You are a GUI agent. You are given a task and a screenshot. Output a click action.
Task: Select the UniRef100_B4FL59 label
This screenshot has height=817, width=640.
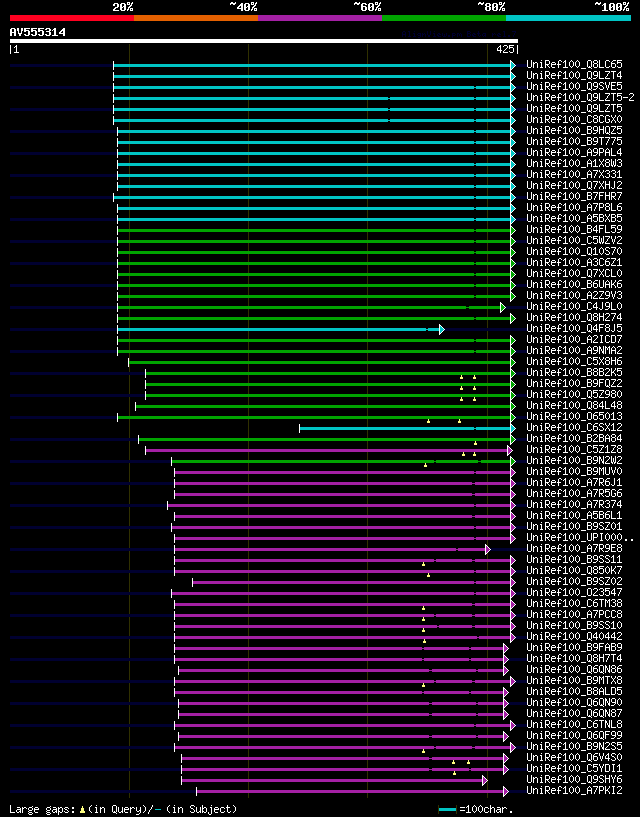coord(574,229)
